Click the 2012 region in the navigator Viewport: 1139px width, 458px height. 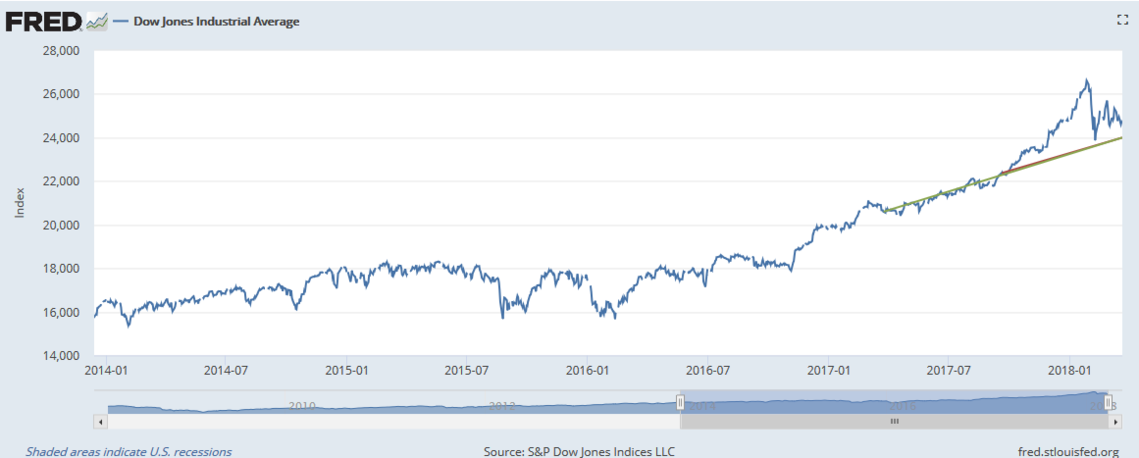click(x=502, y=404)
